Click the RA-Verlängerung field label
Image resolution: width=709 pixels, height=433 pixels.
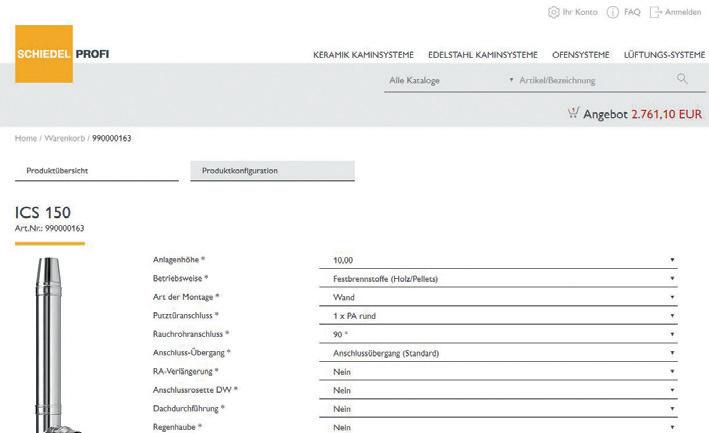tap(185, 372)
